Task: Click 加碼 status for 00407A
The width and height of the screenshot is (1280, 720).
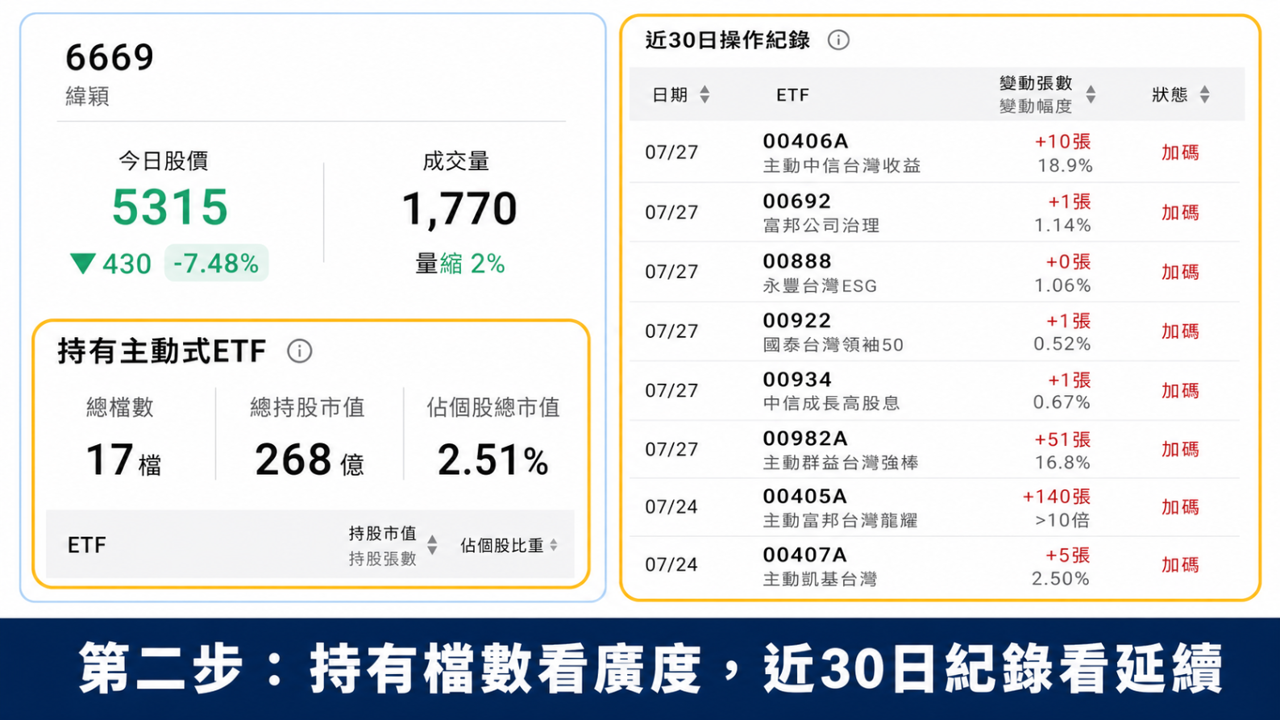Action: tap(1180, 566)
